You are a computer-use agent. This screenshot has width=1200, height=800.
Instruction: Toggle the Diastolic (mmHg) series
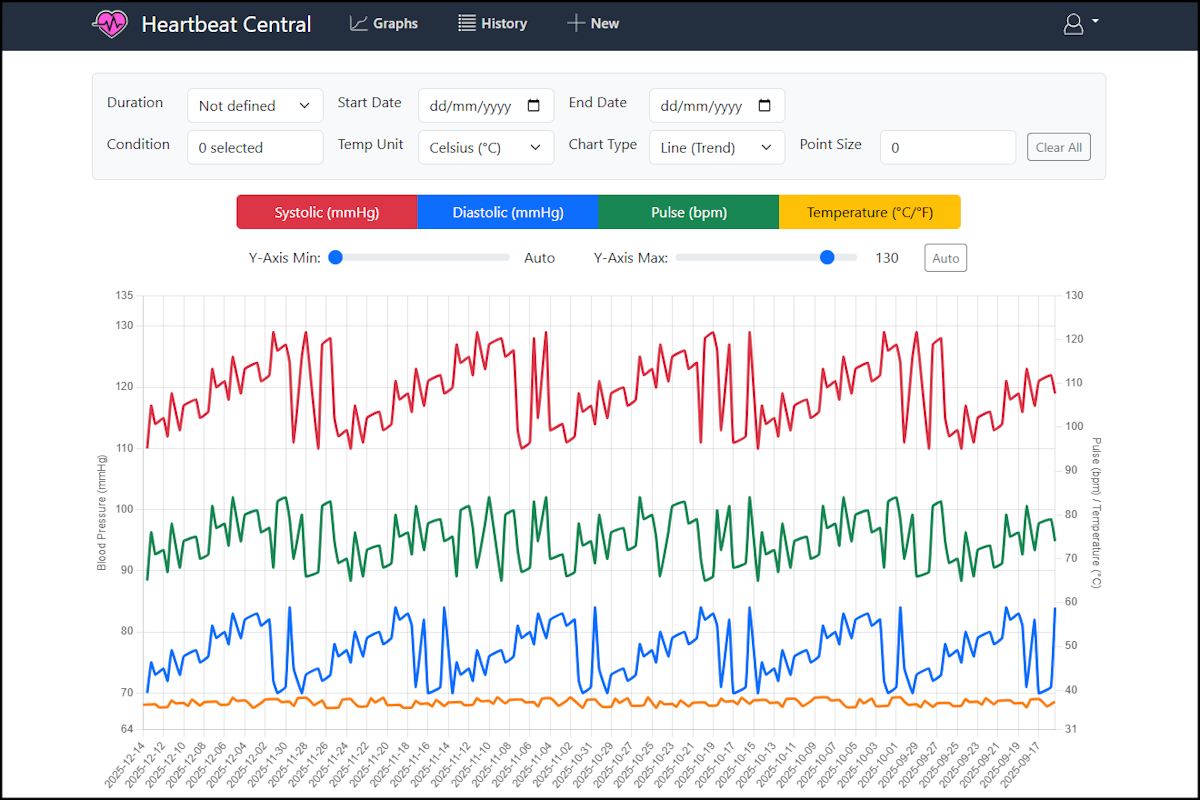(508, 211)
